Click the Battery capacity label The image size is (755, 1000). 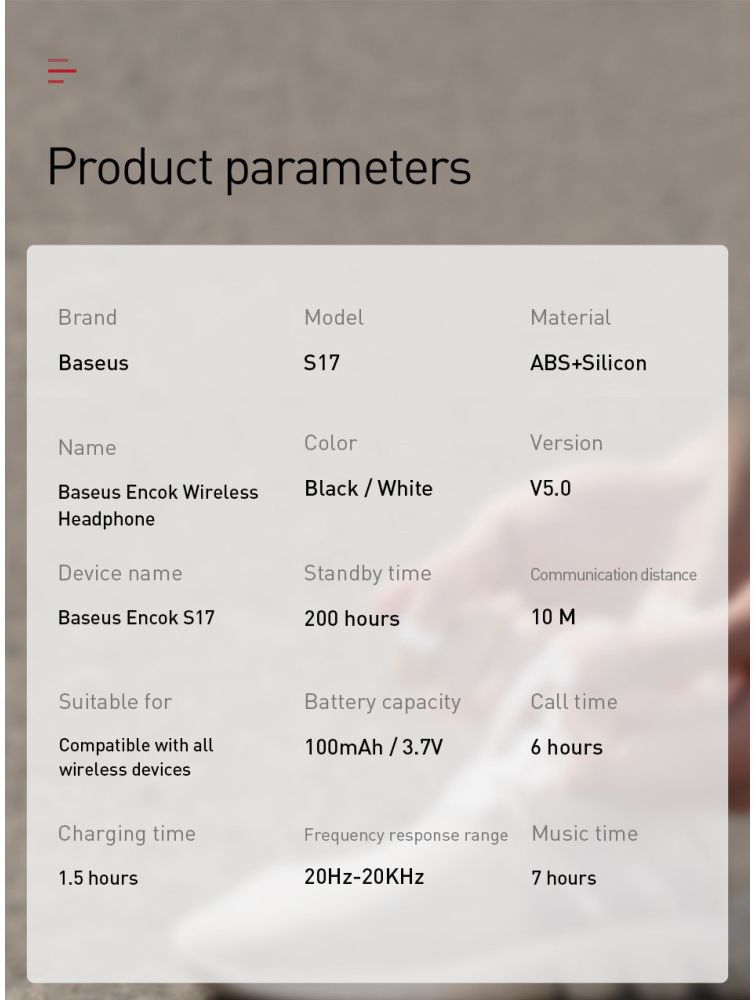click(x=382, y=702)
